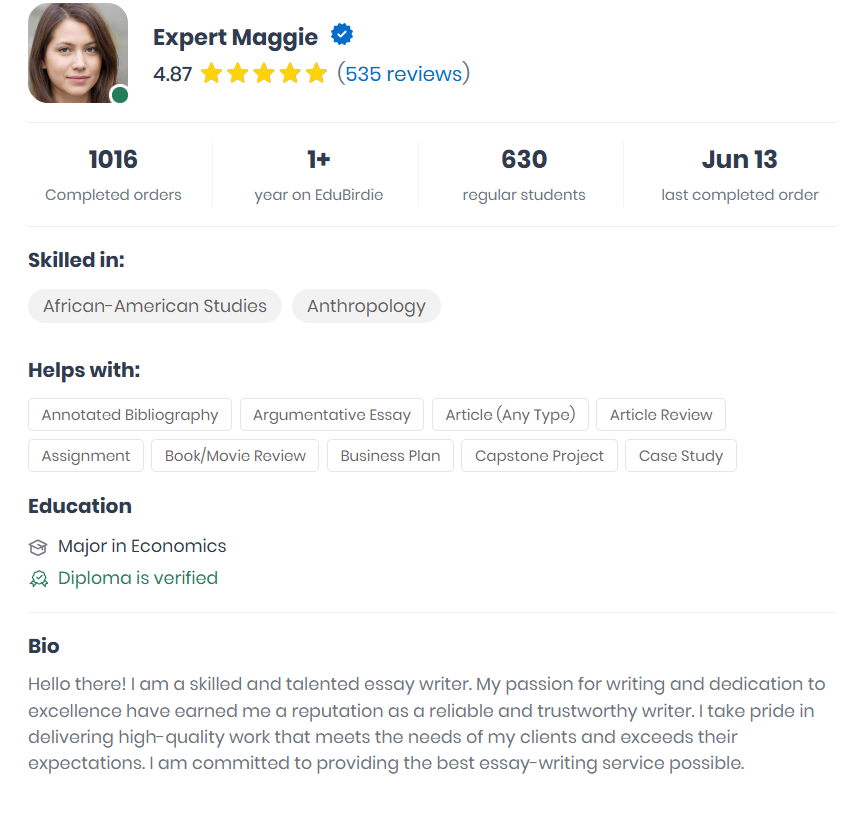
Task: Pick the Business Plan tag
Action: (390, 456)
